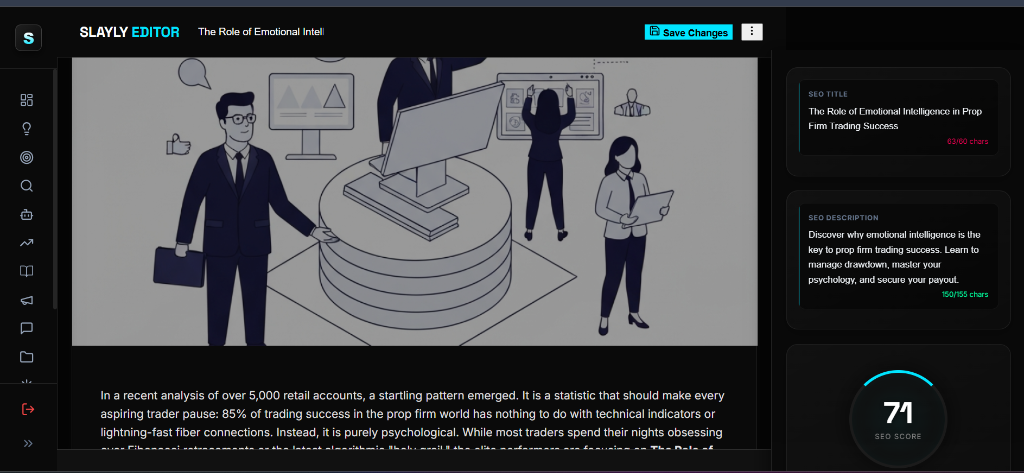Open the three-dot more options menu
This screenshot has height=473, width=1024.
point(752,31)
